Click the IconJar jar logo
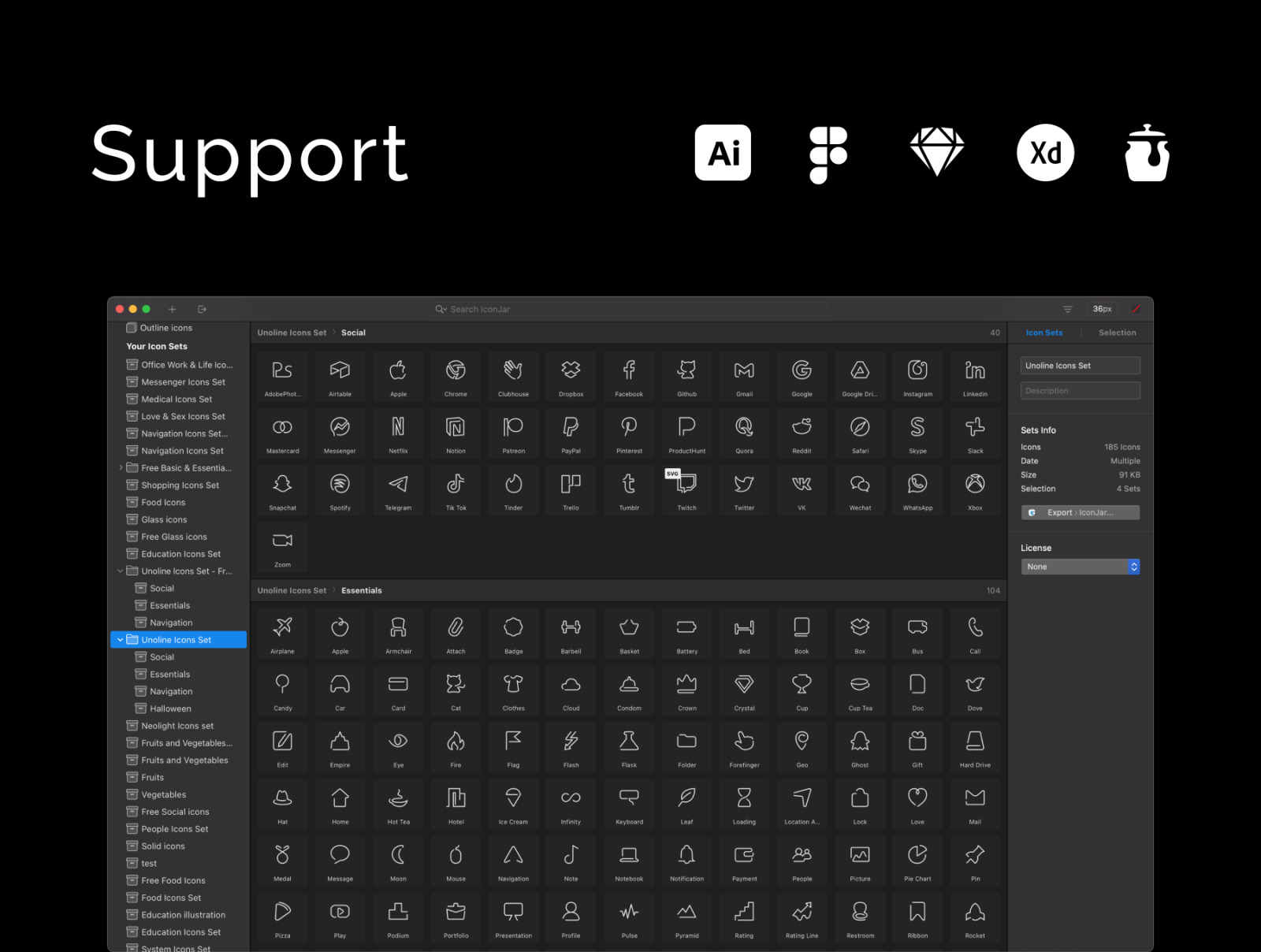The image size is (1261, 952). coord(1148,153)
